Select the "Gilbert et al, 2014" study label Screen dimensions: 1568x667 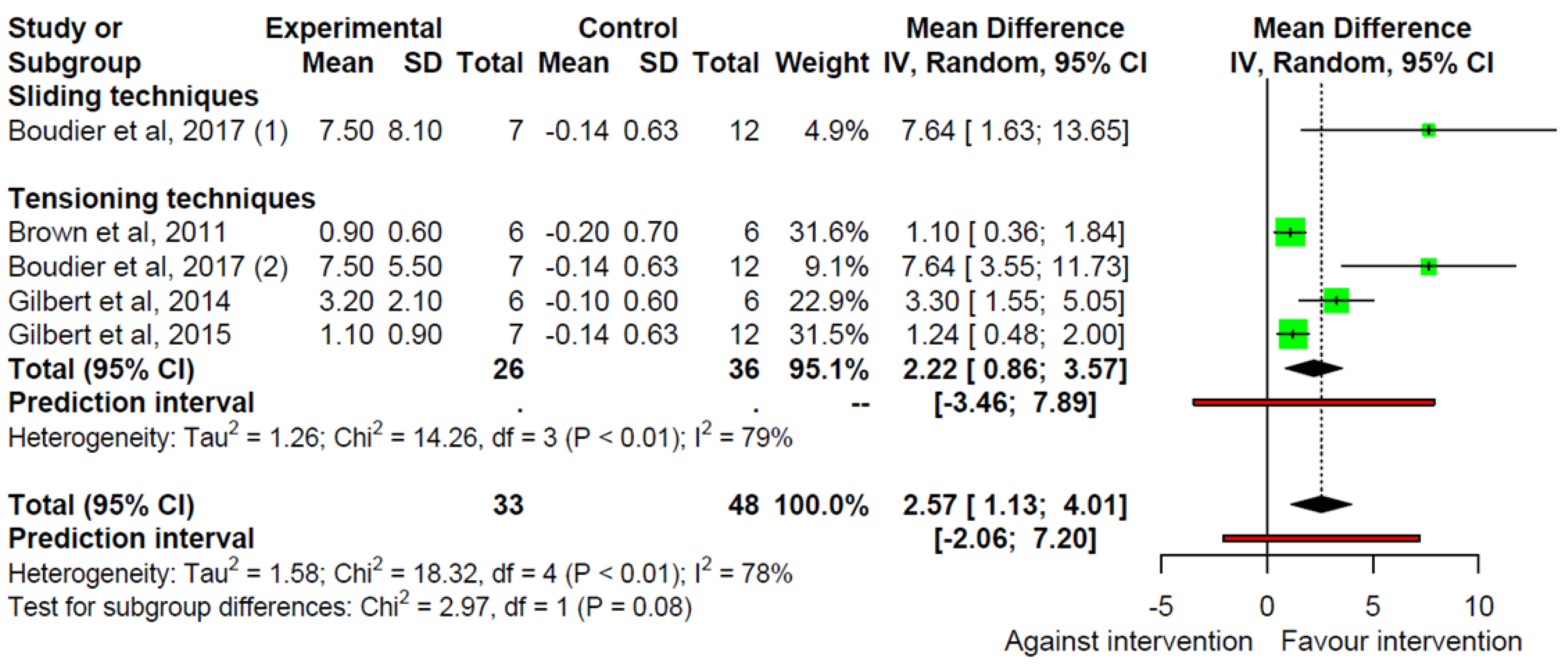119,301
